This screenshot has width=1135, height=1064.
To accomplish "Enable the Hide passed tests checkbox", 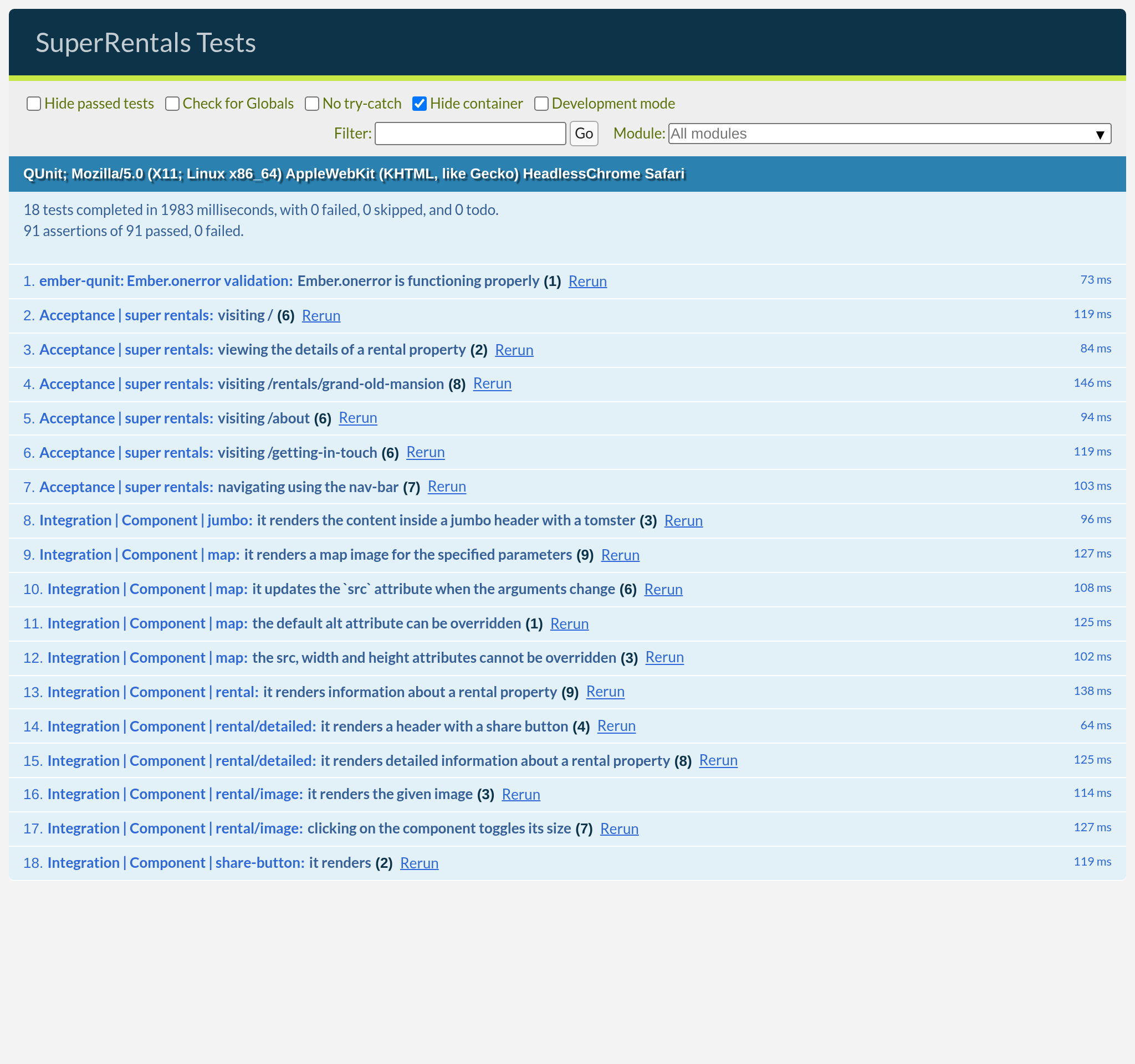I will click(x=34, y=104).
